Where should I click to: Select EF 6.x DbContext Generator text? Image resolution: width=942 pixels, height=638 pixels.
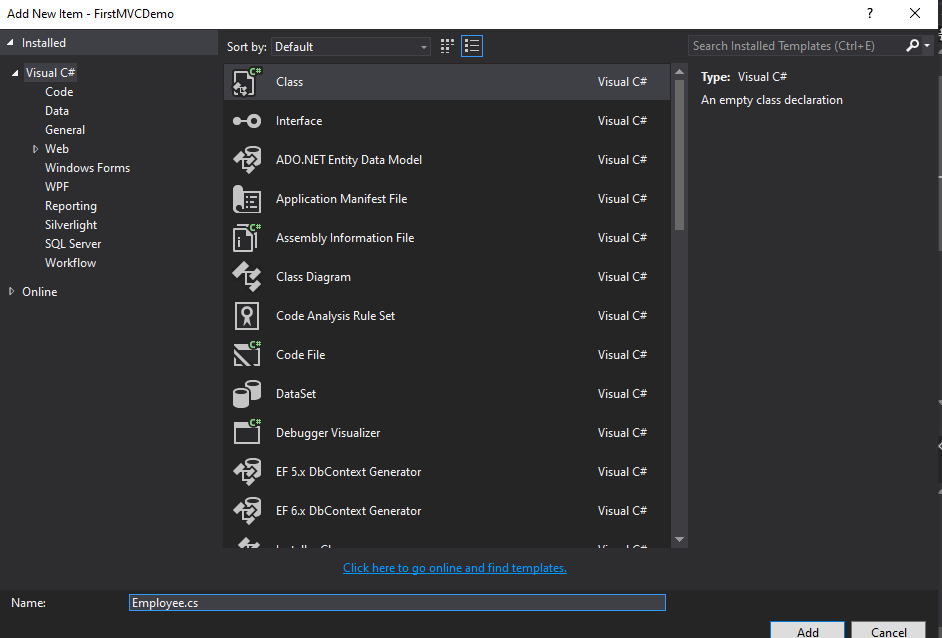click(348, 511)
